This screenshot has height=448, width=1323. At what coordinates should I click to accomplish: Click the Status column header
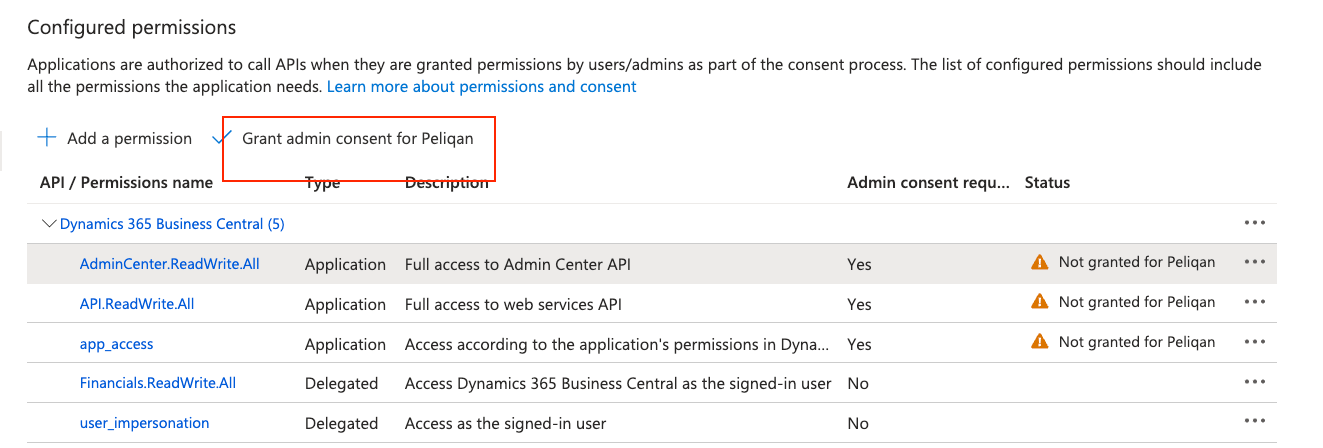(1047, 182)
